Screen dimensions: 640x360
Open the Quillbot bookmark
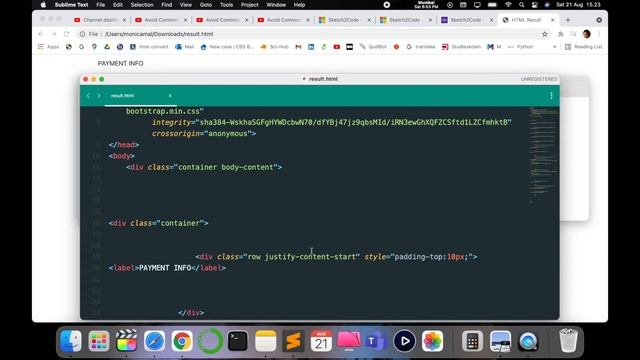(x=373, y=47)
